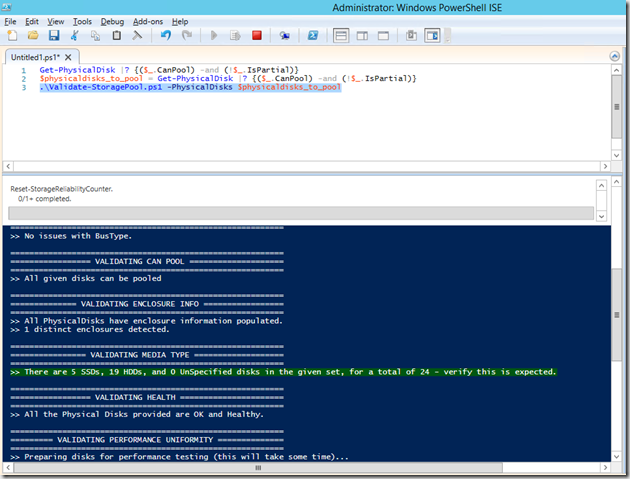
Task: Paste from clipboard icon
Action: (x=117, y=36)
